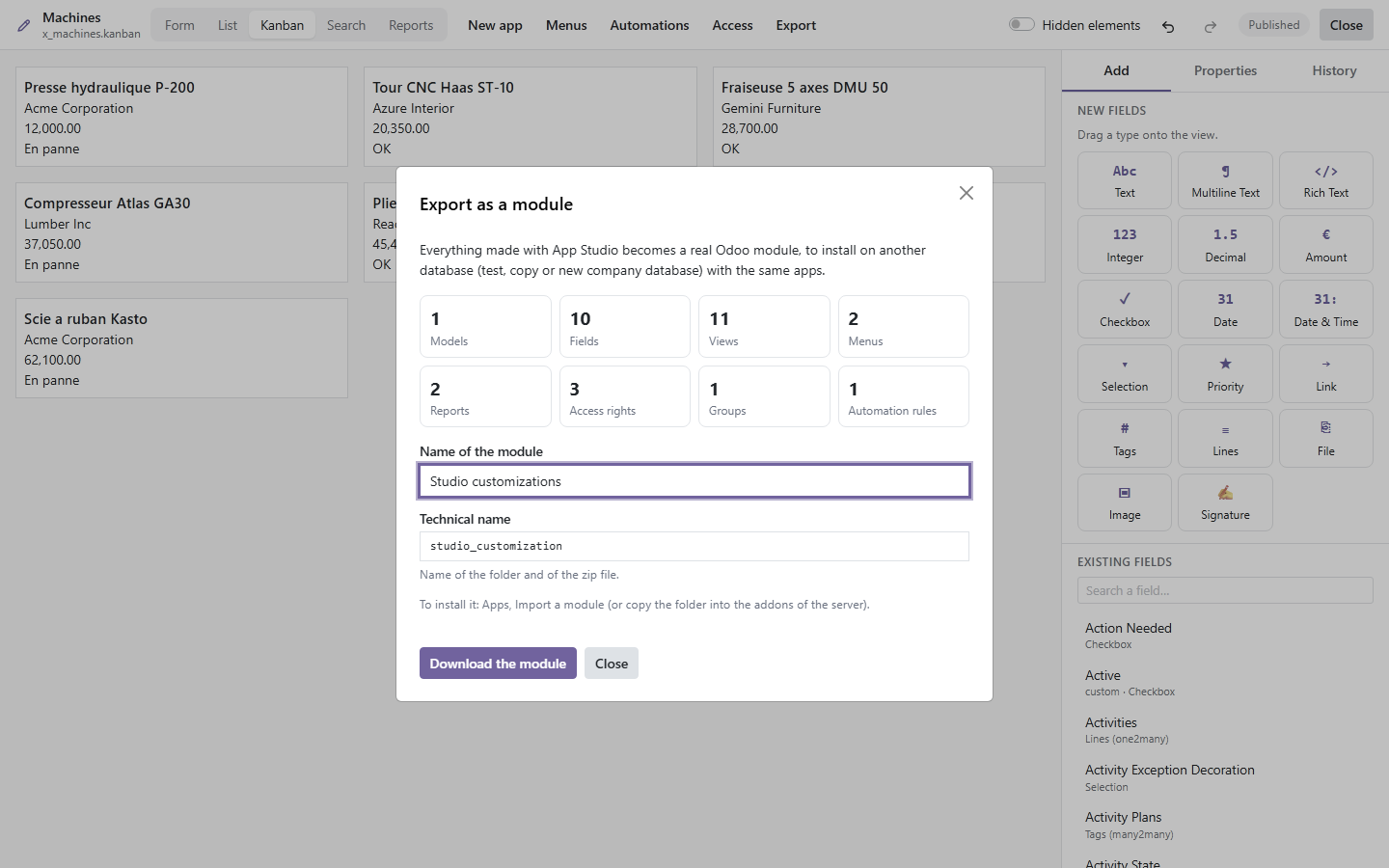Open the Compresseur Atlas GA30 kanban card
This screenshot has height=868, width=1389.
pos(181,232)
